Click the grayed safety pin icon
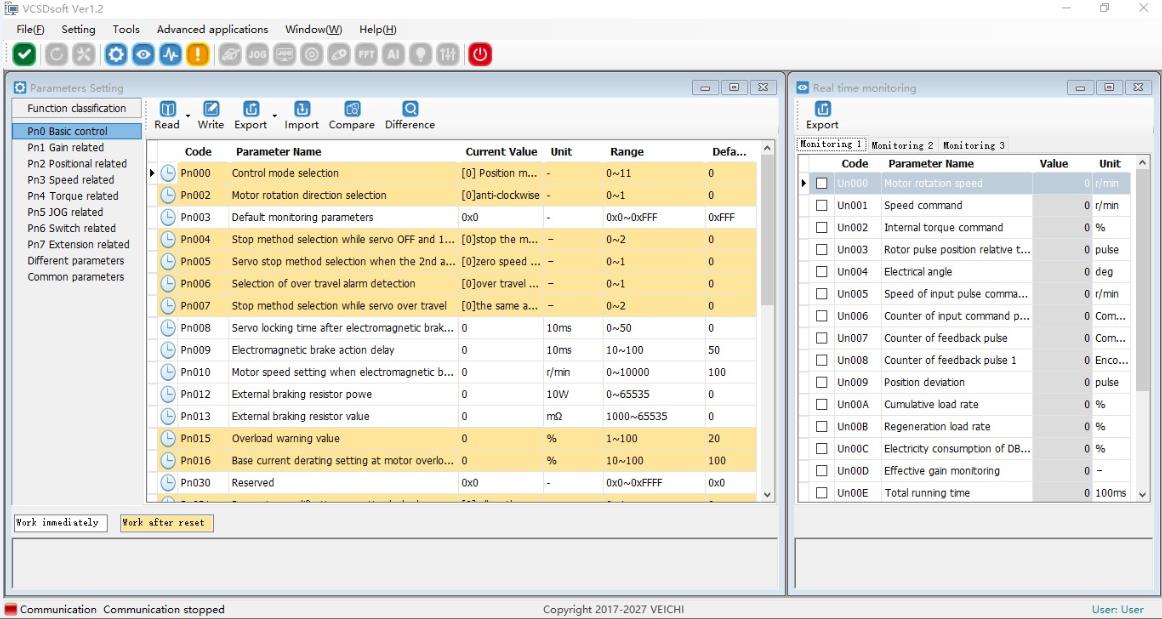Viewport: 1162px width, 619px height. (x=339, y=54)
